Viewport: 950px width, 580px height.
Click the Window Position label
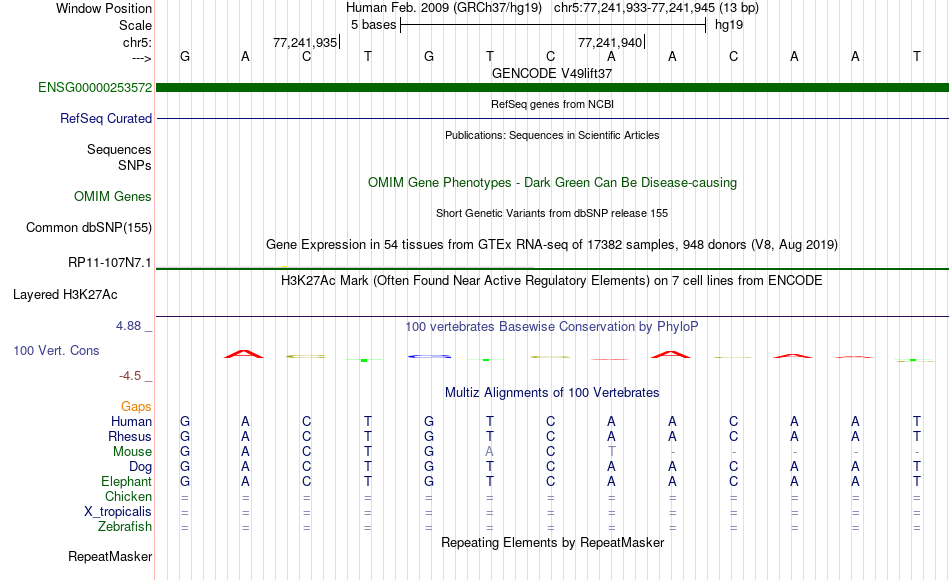click(104, 8)
